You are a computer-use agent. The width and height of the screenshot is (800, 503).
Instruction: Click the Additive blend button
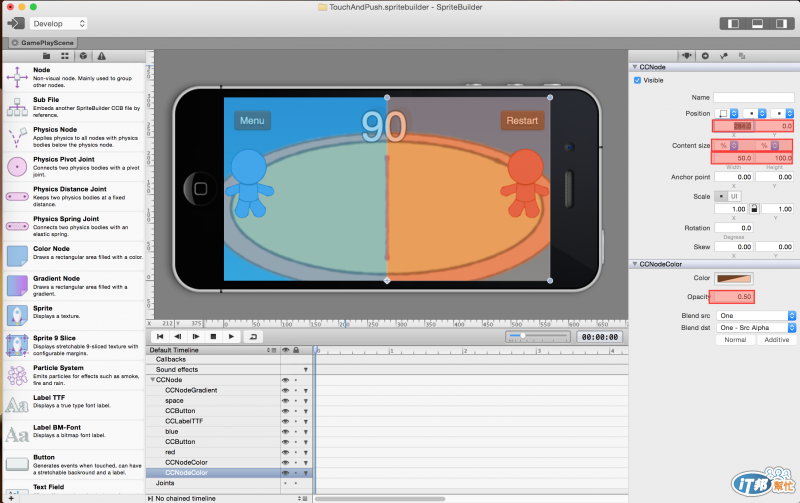(776, 340)
